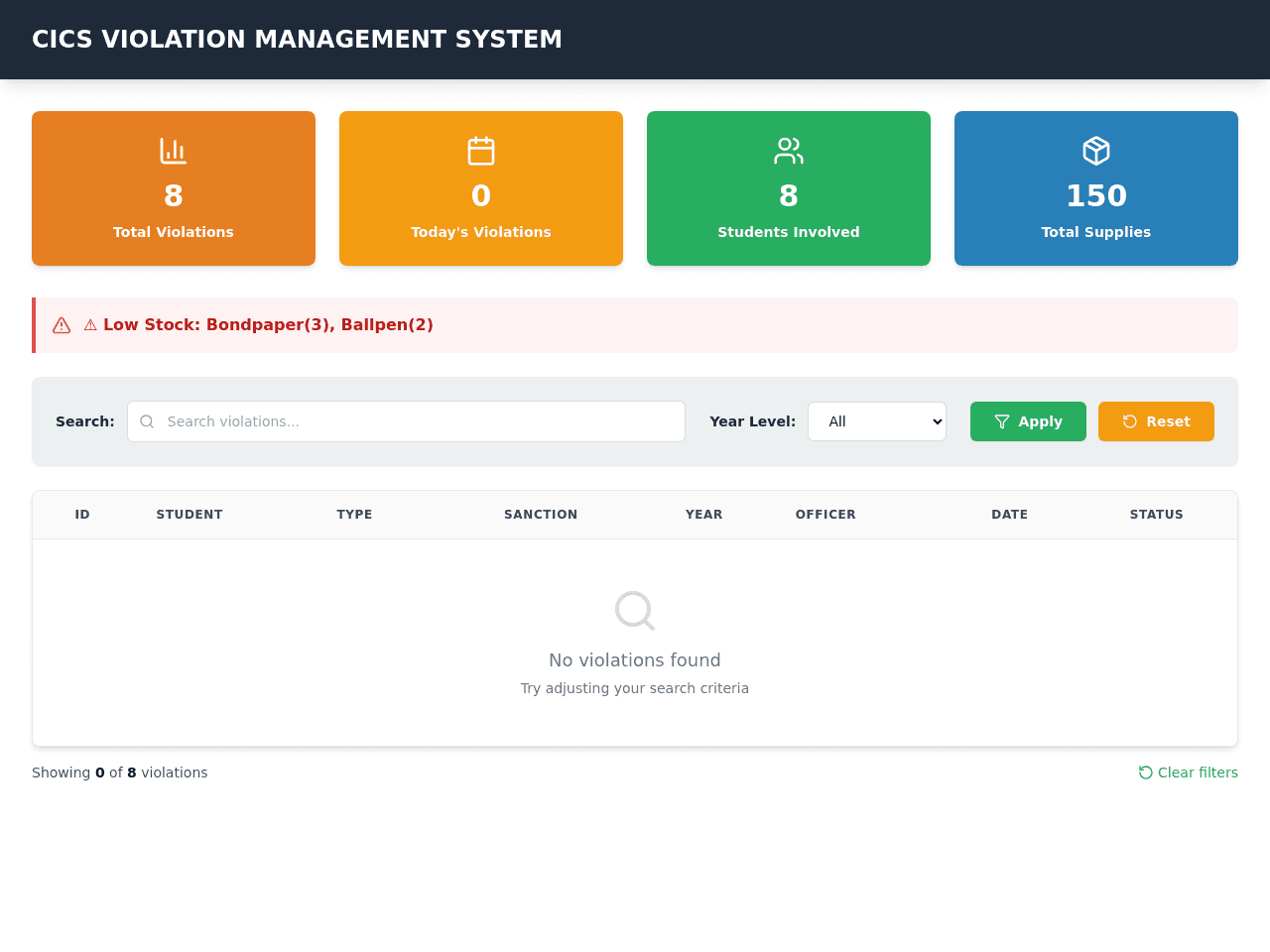Click the box icon on Total Supplies card
Viewport: 1270px width, 952px height.
(1096, 151)
